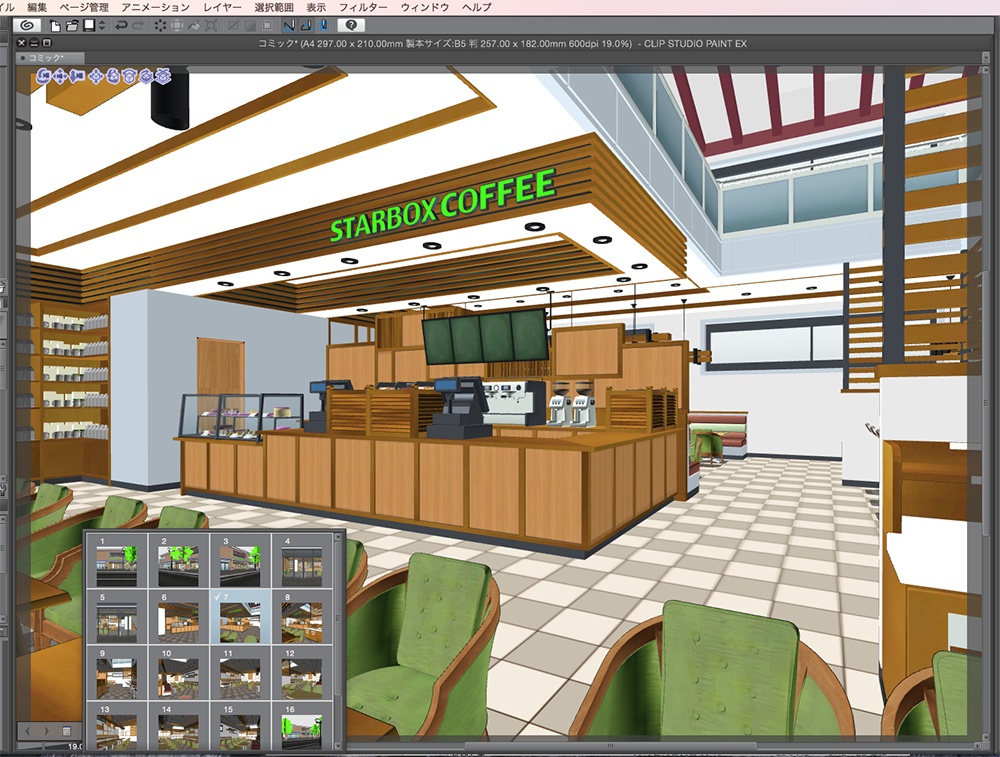Screen dimensions: 1000x757
Task: Open the フィルター menu
Action: [x=363, y=7]
